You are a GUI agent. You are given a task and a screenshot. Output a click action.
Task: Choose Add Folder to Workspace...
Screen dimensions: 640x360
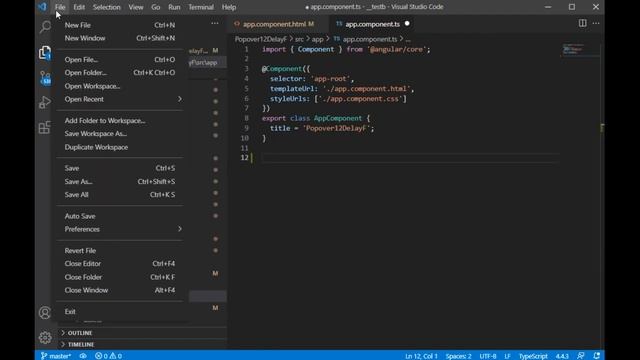(x=120, y=120)
